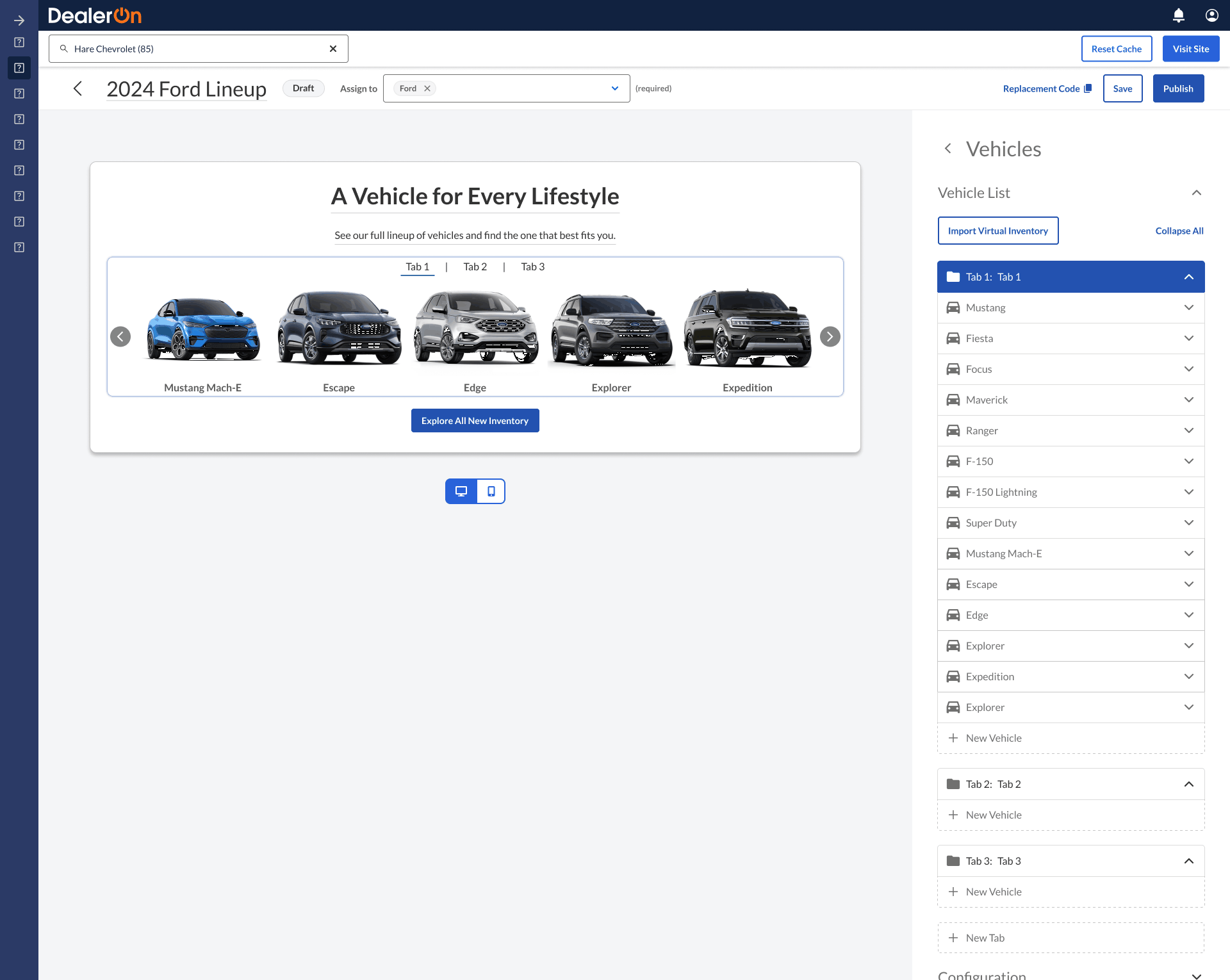Collapse Tab 3 group chevron
The height and width of the screenshot is (980, 1230).
pyautogui.click(x=1189, y=861)
